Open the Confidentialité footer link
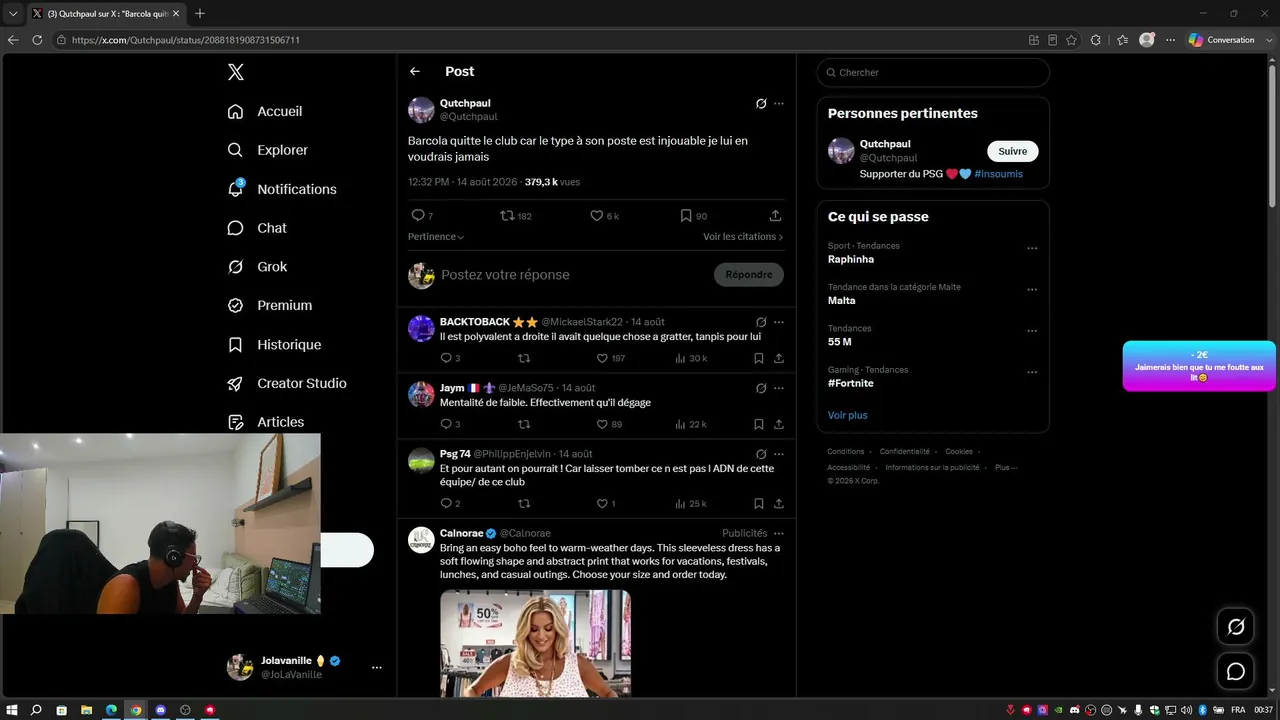Screen dimensions: 1280x720 (x=905, y=452)
